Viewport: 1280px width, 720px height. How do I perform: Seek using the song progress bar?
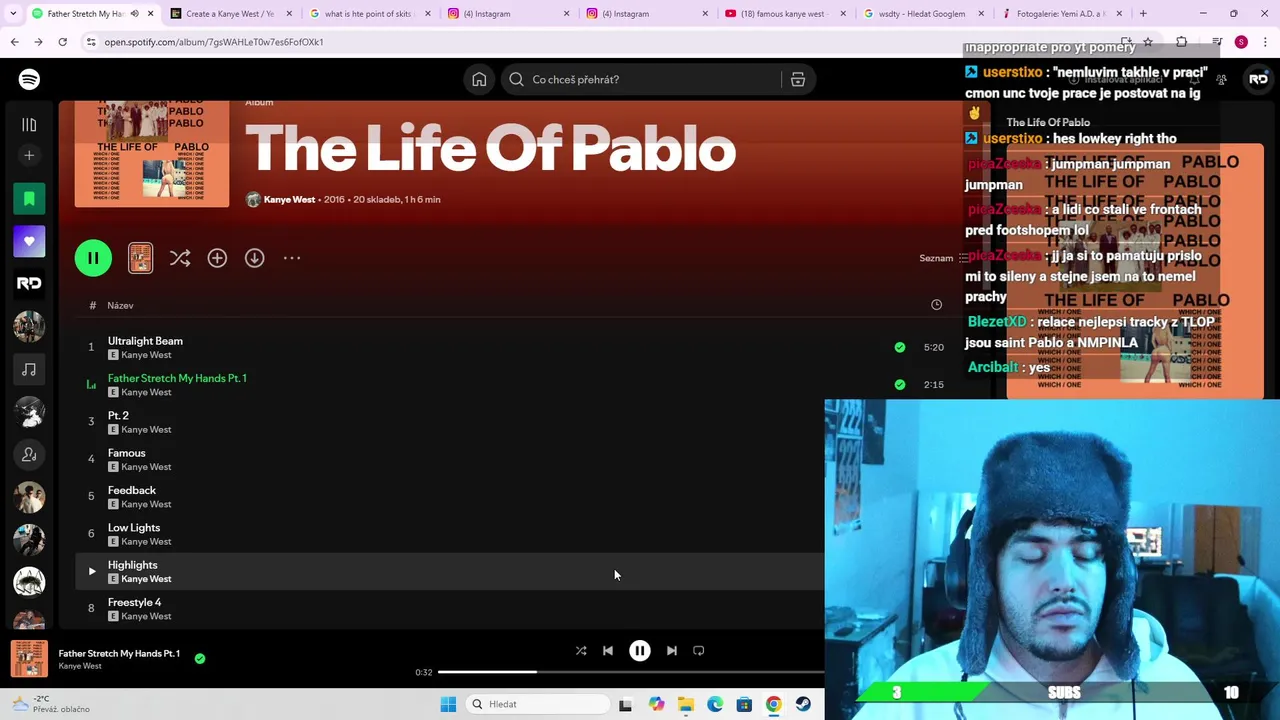[x=631, y=672]
